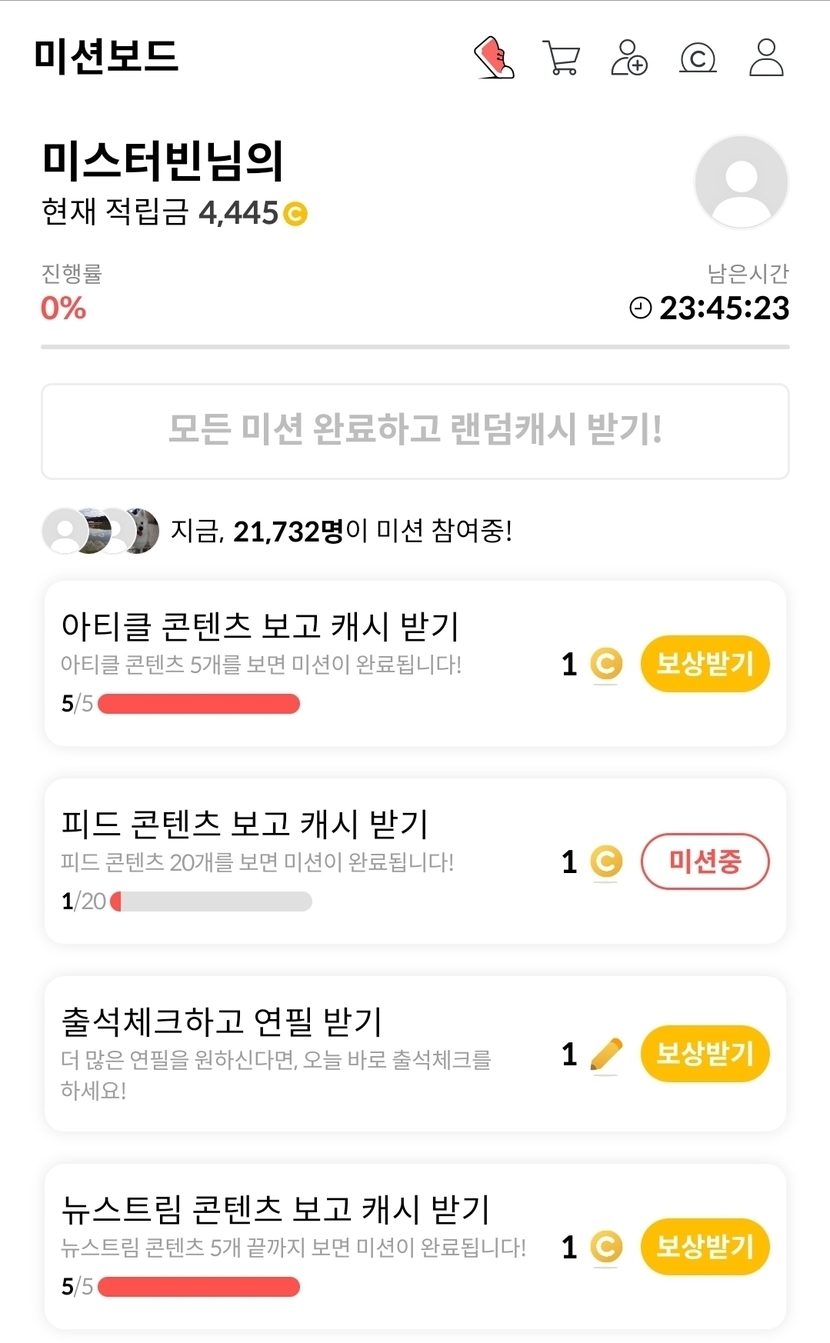Screen dimensions: 830x1343
Task: Tap the pencil reward icon
Action: tap(605, 1054)
